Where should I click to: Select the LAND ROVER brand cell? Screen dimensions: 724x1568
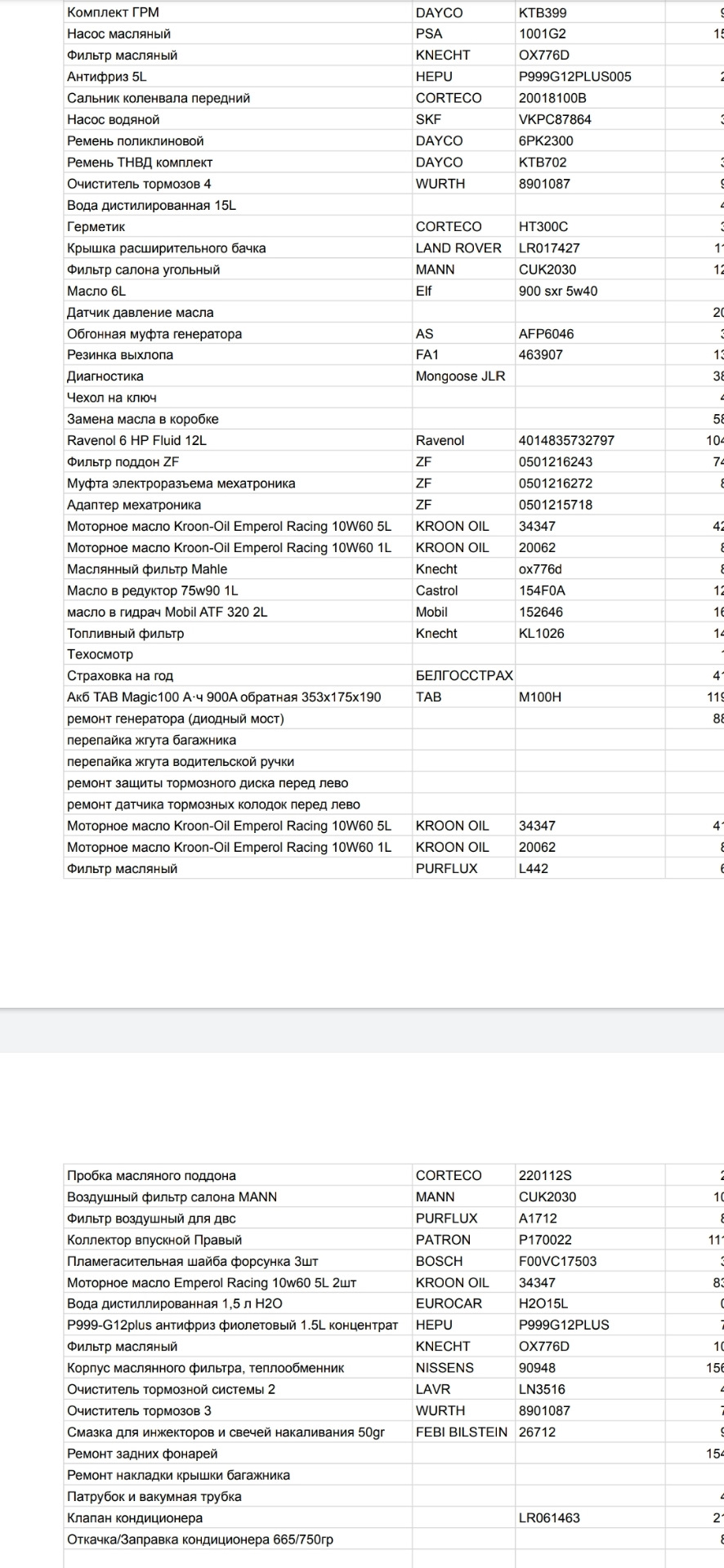tap(463, 247)
